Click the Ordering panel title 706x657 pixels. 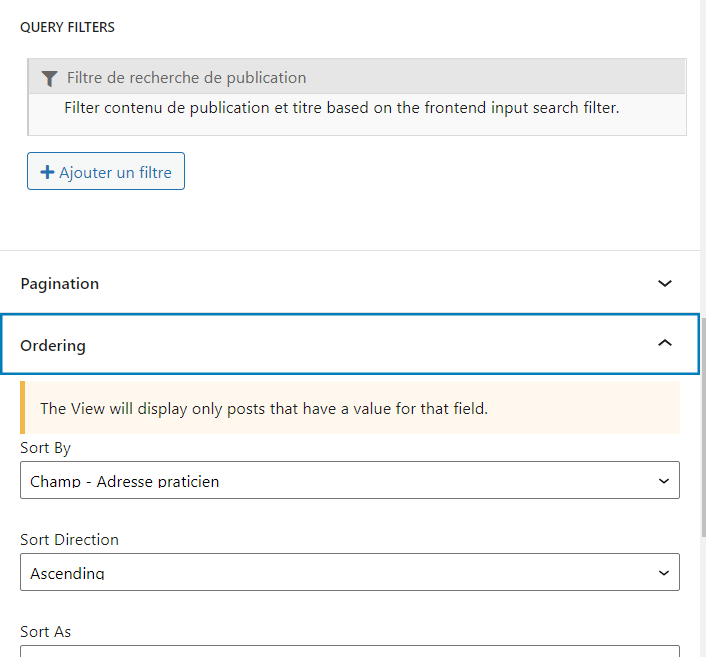[53, 346]
